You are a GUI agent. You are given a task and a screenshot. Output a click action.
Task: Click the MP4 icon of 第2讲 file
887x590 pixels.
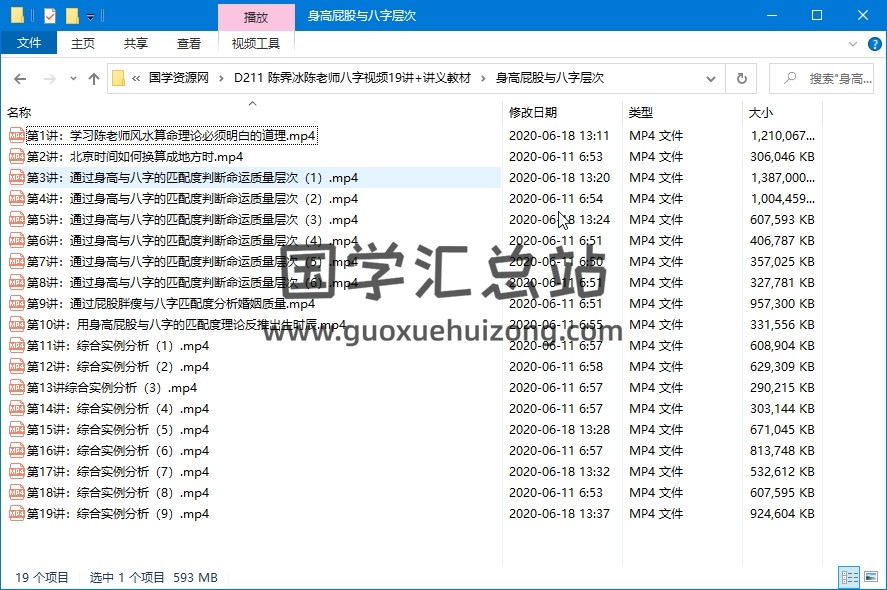pos(16,157)
